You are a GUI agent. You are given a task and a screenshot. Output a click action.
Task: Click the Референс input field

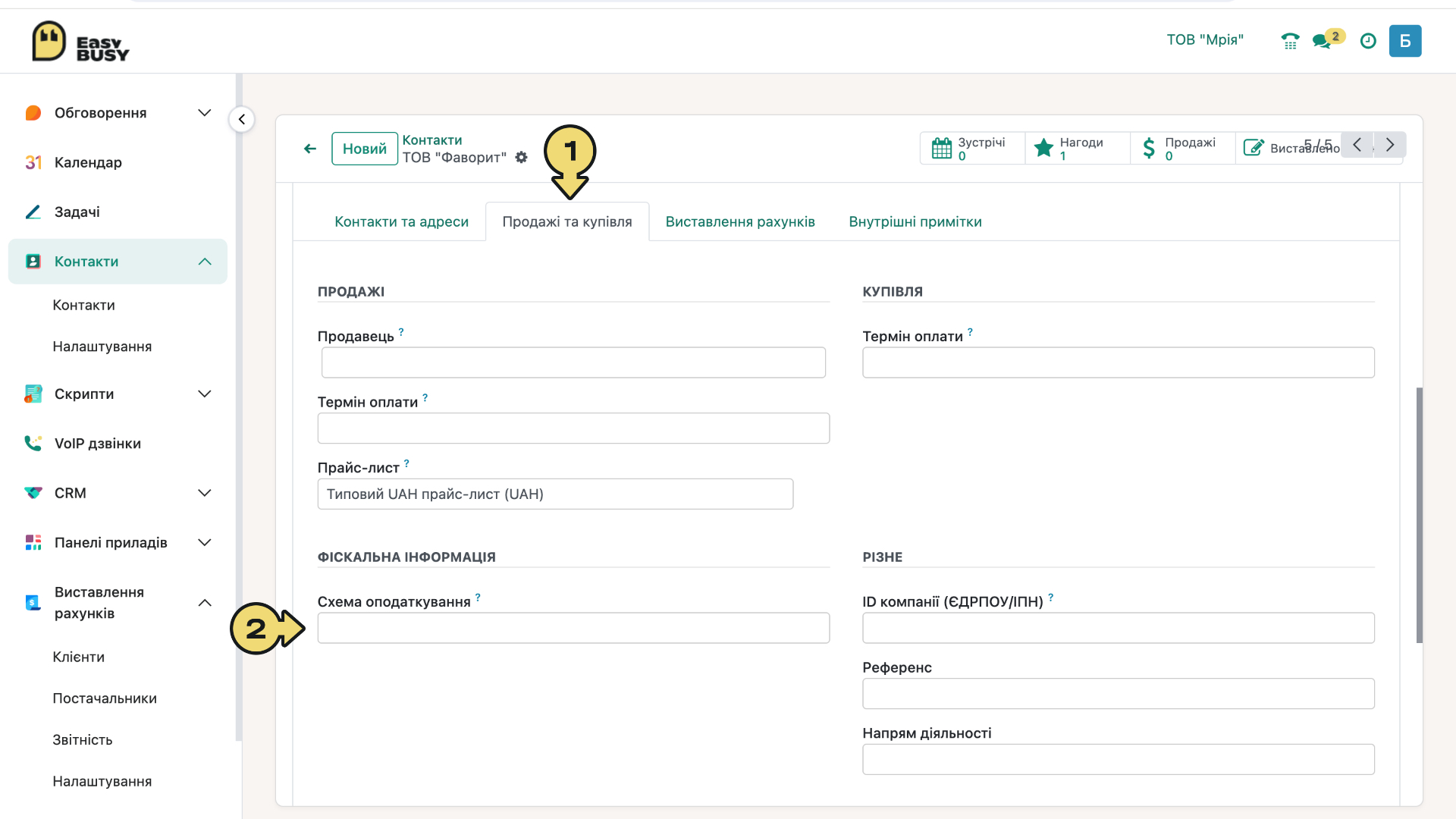point(1119,694)
